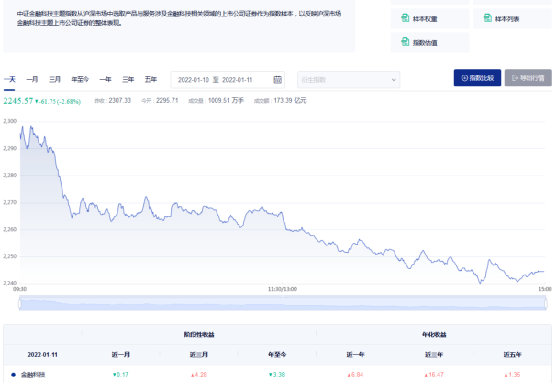This screenshot has height=383, width=554.
Task: Click the 近一年 column header
Action: pyautogui.click(x=355, y=354)
